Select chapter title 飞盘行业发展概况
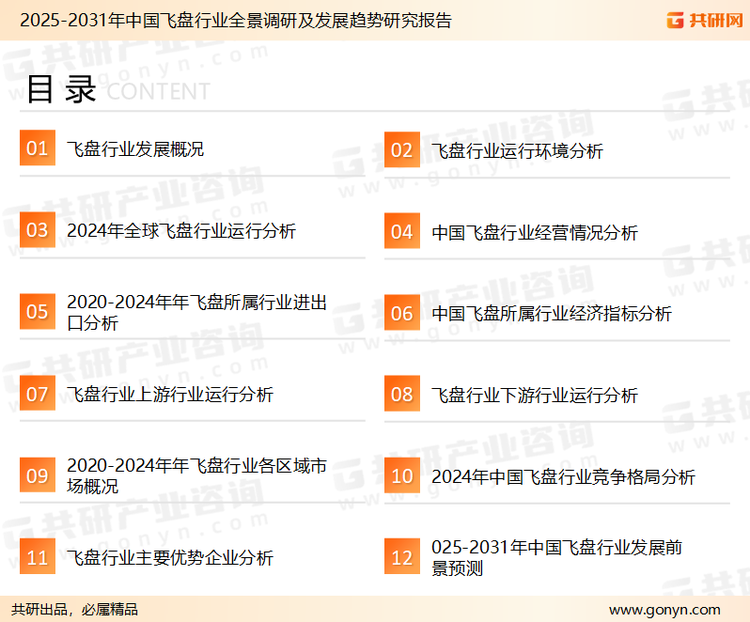The width and height of the screenshot is (750, 622). 135,149
